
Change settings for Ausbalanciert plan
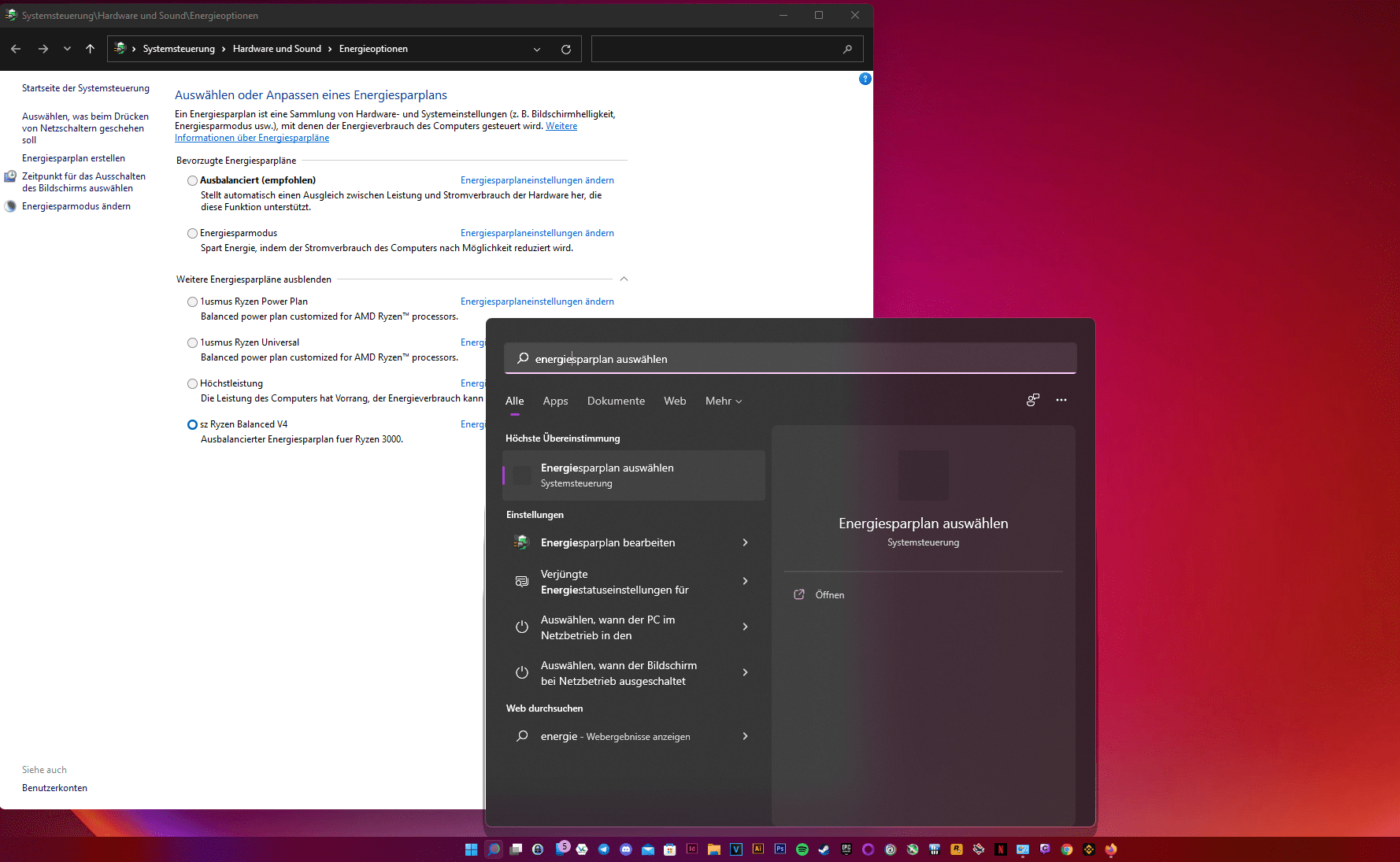click(537, 180)
